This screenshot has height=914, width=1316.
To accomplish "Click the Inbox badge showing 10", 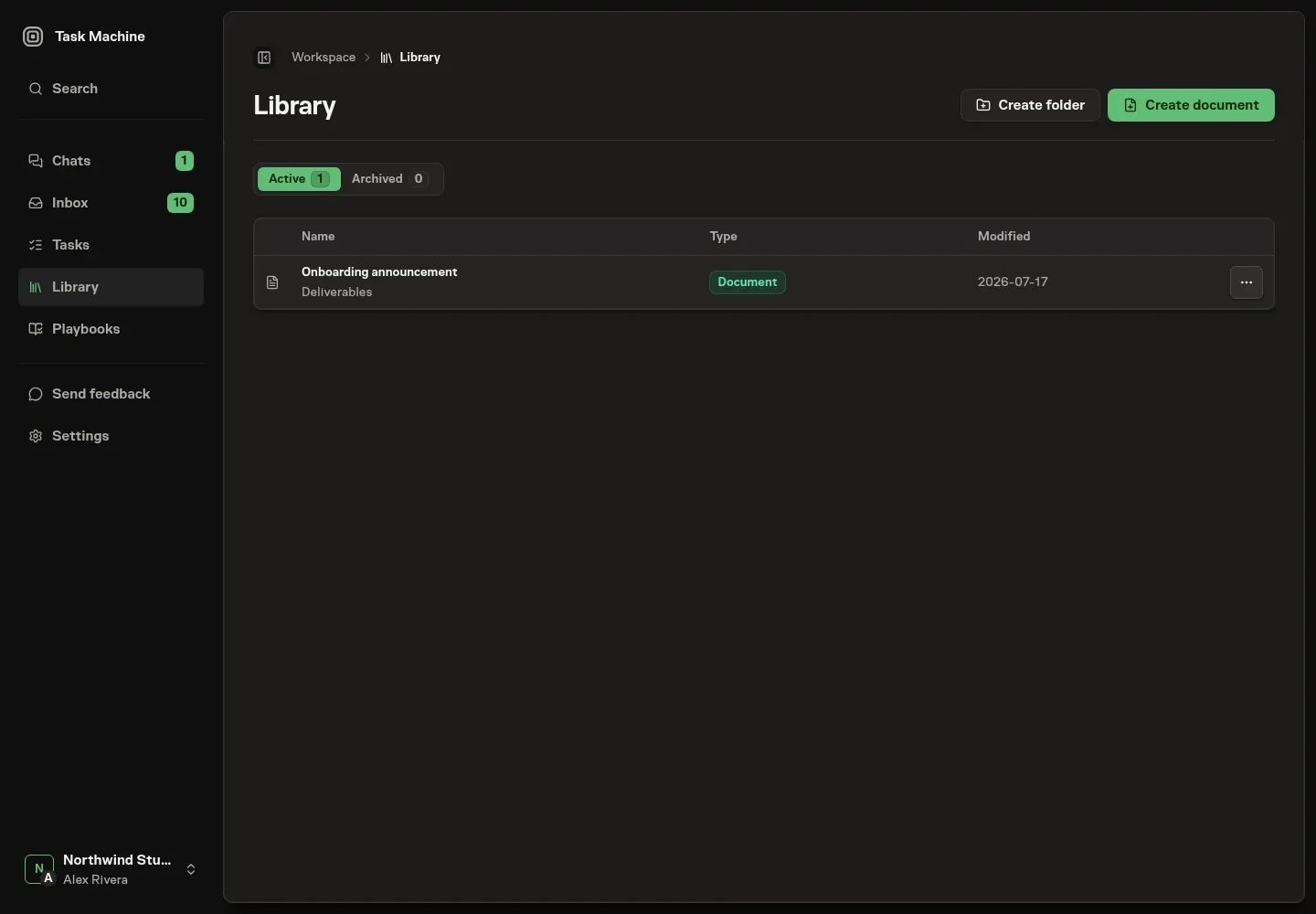I will (x=180, y=203).
